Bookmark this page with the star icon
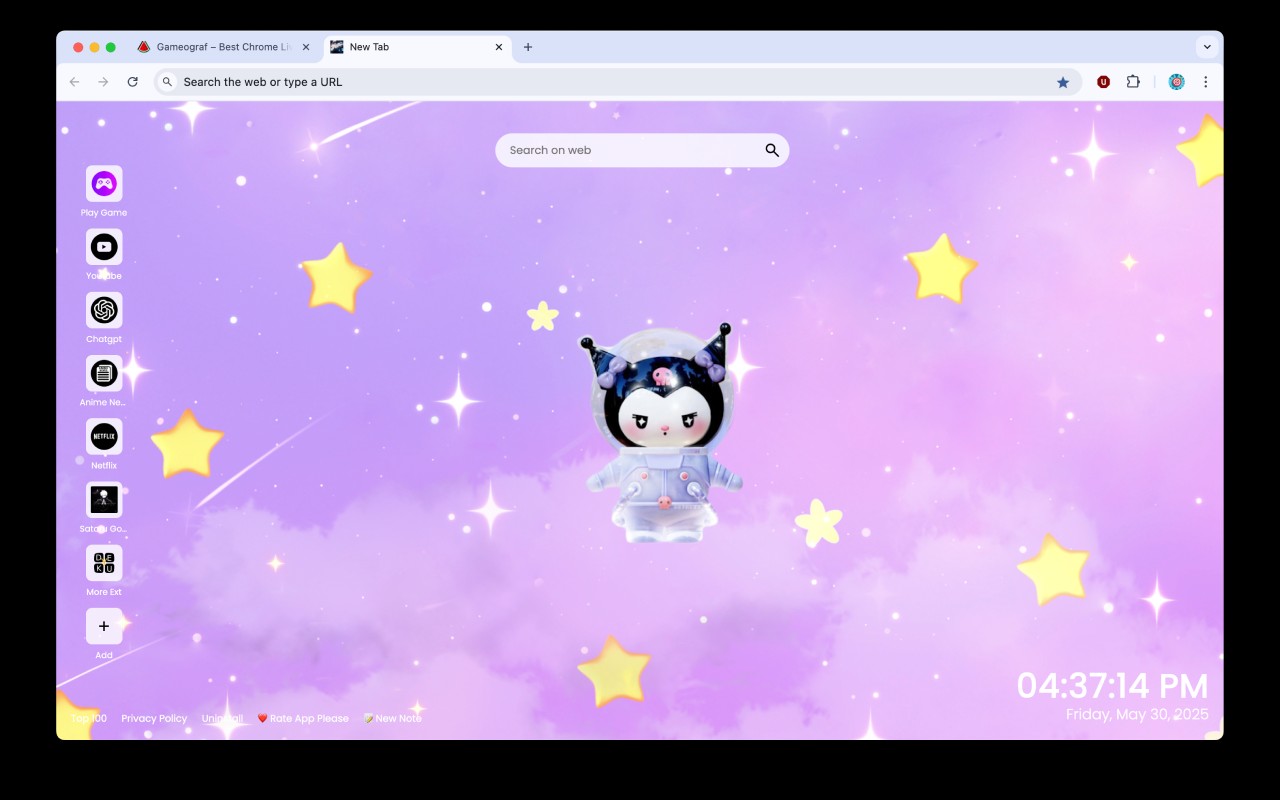Viewport: 1280px width, 800px height. (1063, 82)
